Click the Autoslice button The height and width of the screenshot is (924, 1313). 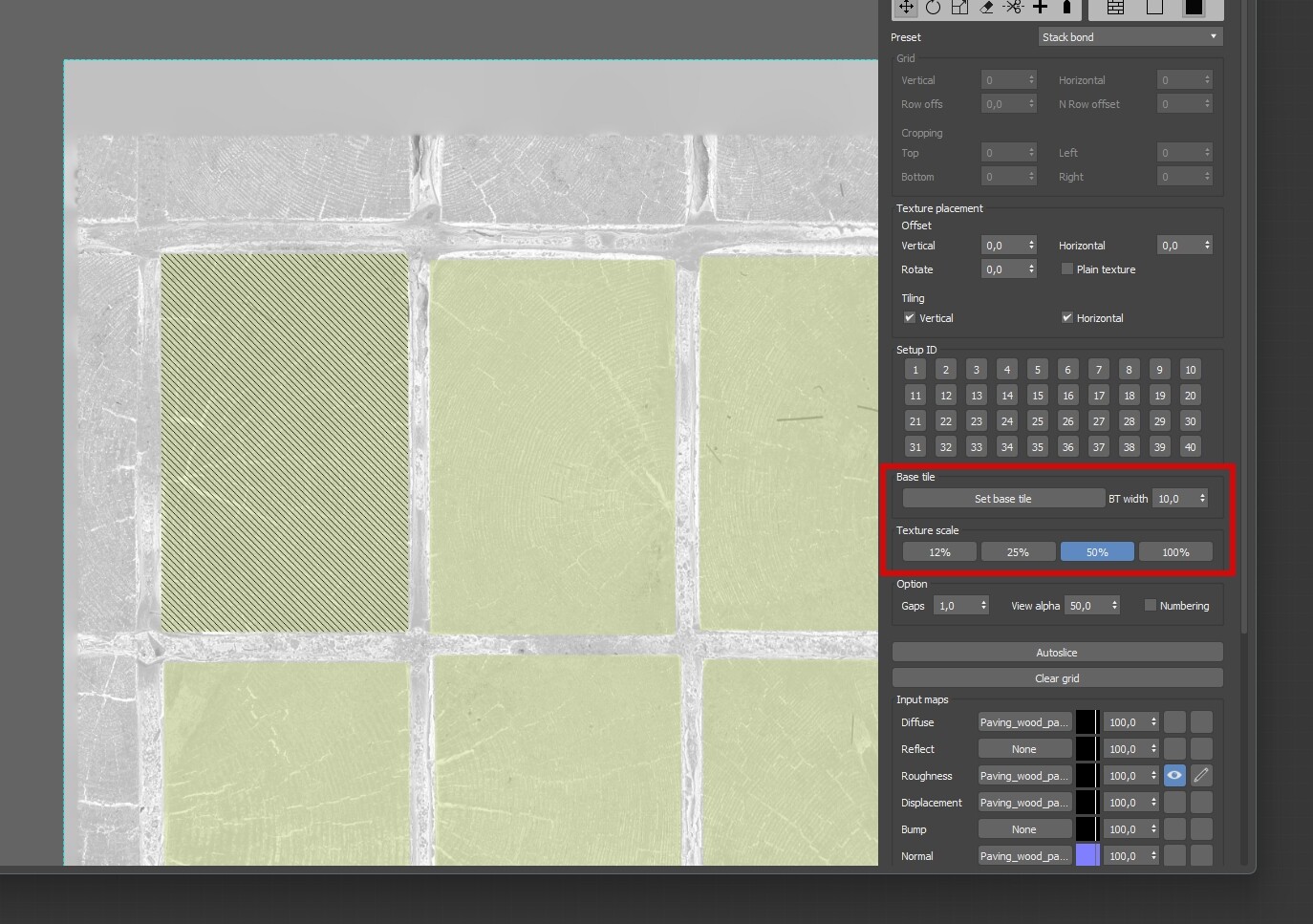[1057, 653]
